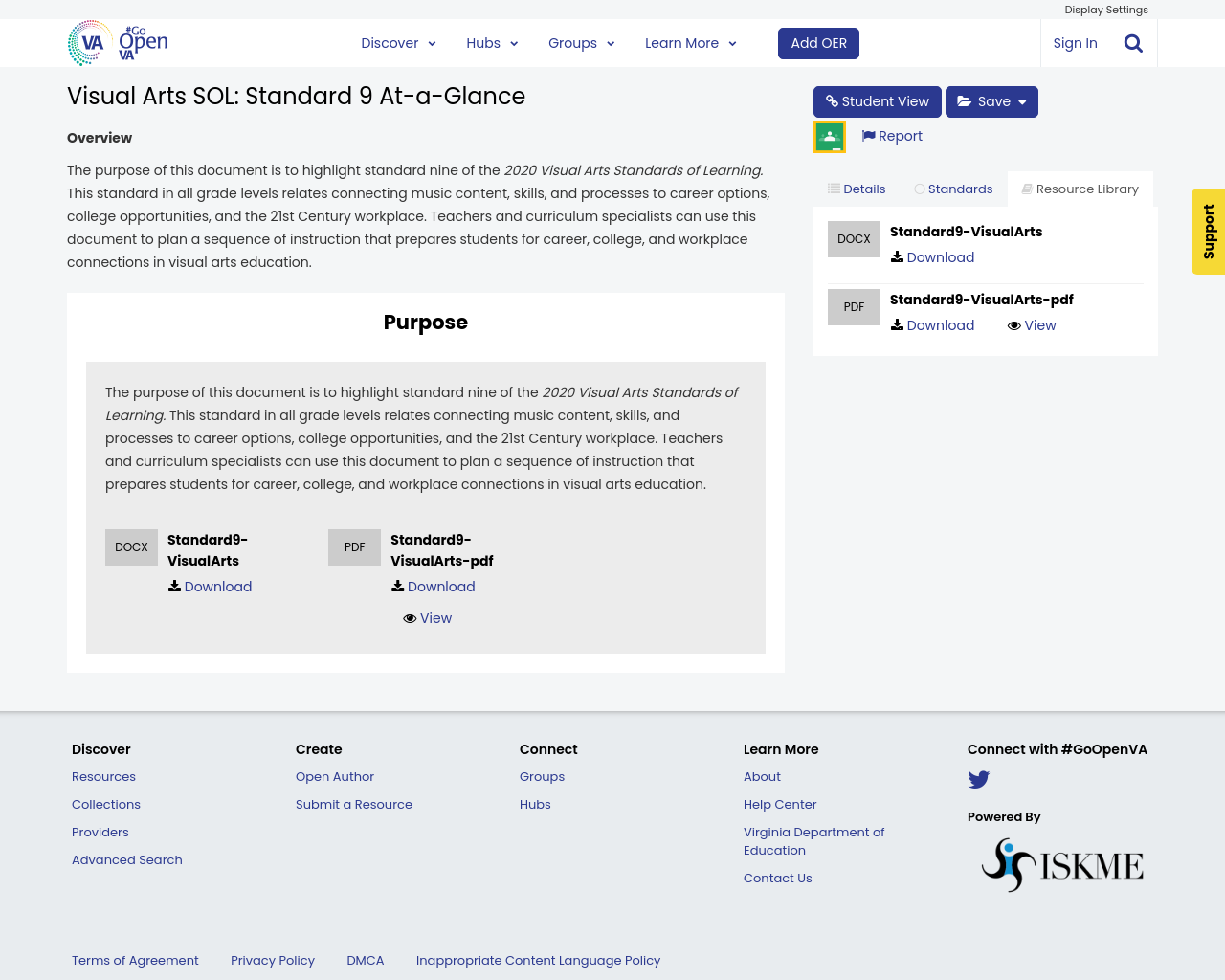Viewport: 1225px width, 980px height.
Task: Expand the Discover menu
Action: (398, 43)
